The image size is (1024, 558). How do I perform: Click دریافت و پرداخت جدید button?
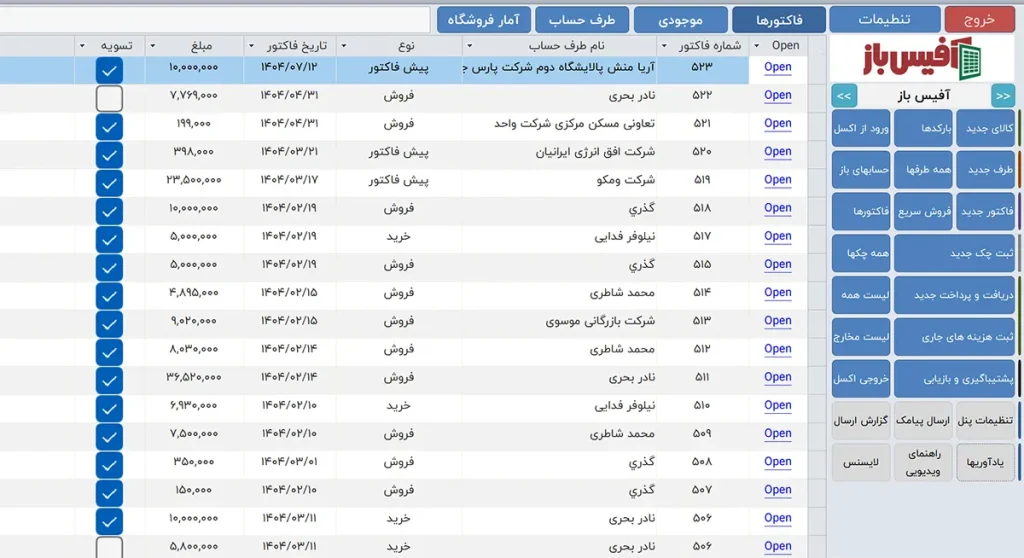(x=955, y=295)
